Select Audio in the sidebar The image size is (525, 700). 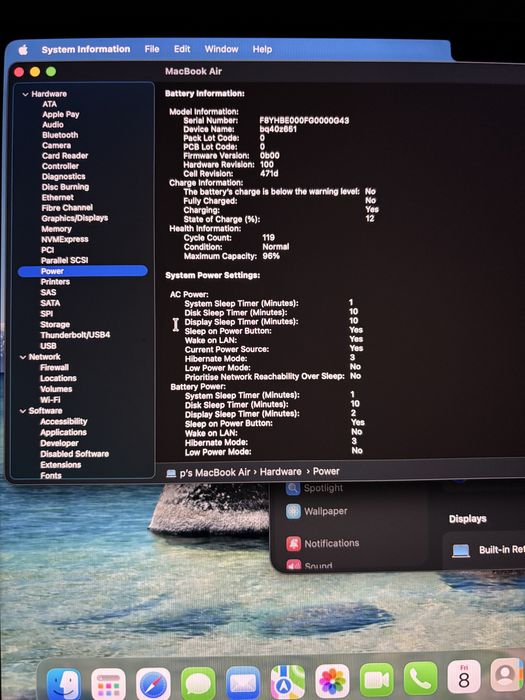coord(53,125)
